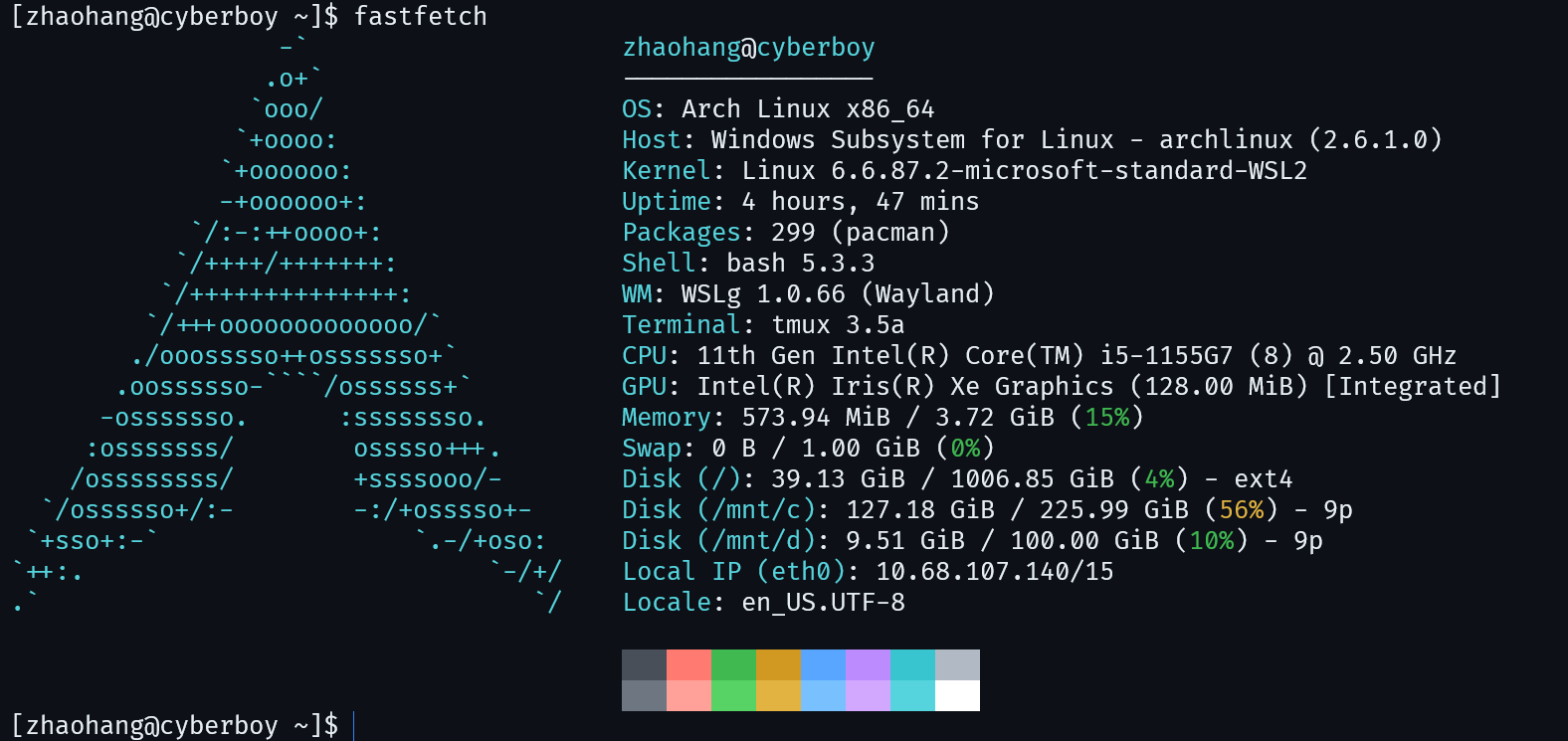Click the amber yellow swatch in top row
The image size is (1568, 741).
[778, 664]
